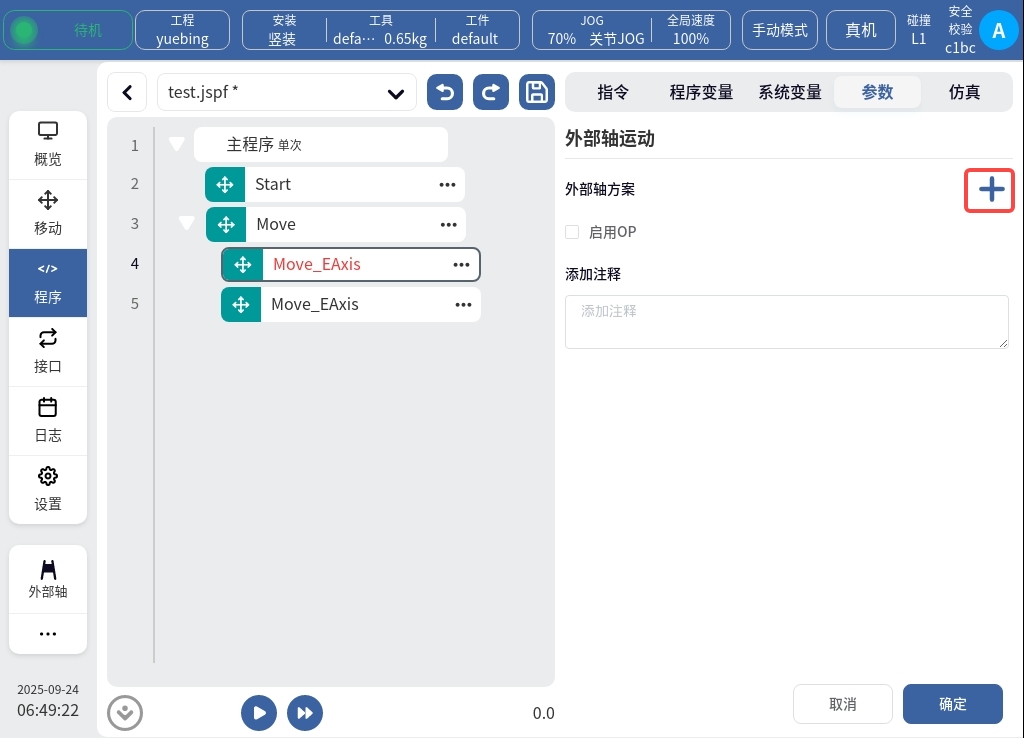Open the 外部轴 sidebar panel

(48, 579)
